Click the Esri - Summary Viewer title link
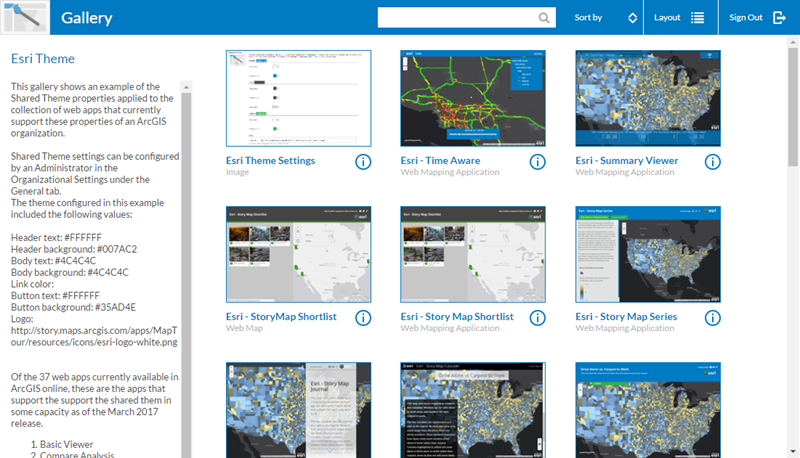Image resolution: width=800 pixels, height=458 pixels. tap(627, 161)
